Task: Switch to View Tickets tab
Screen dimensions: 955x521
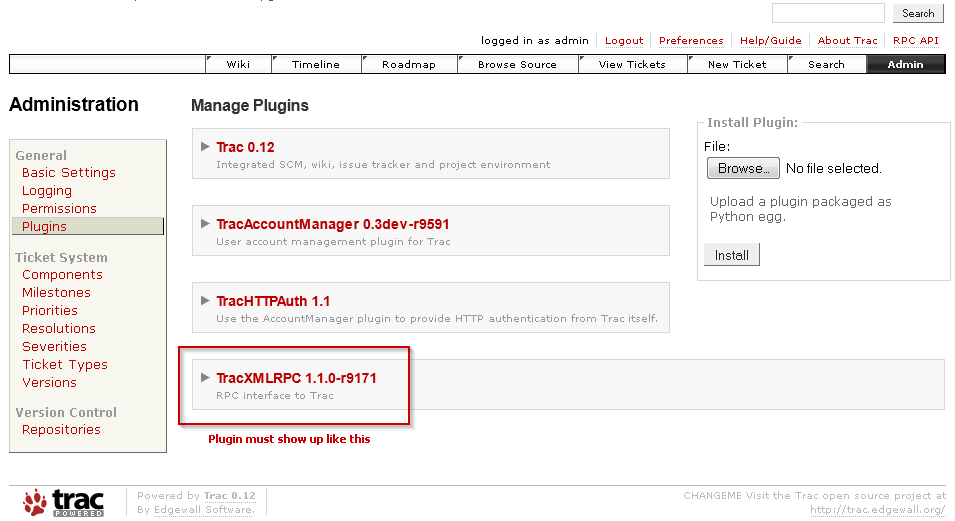Action: point(632,64)
